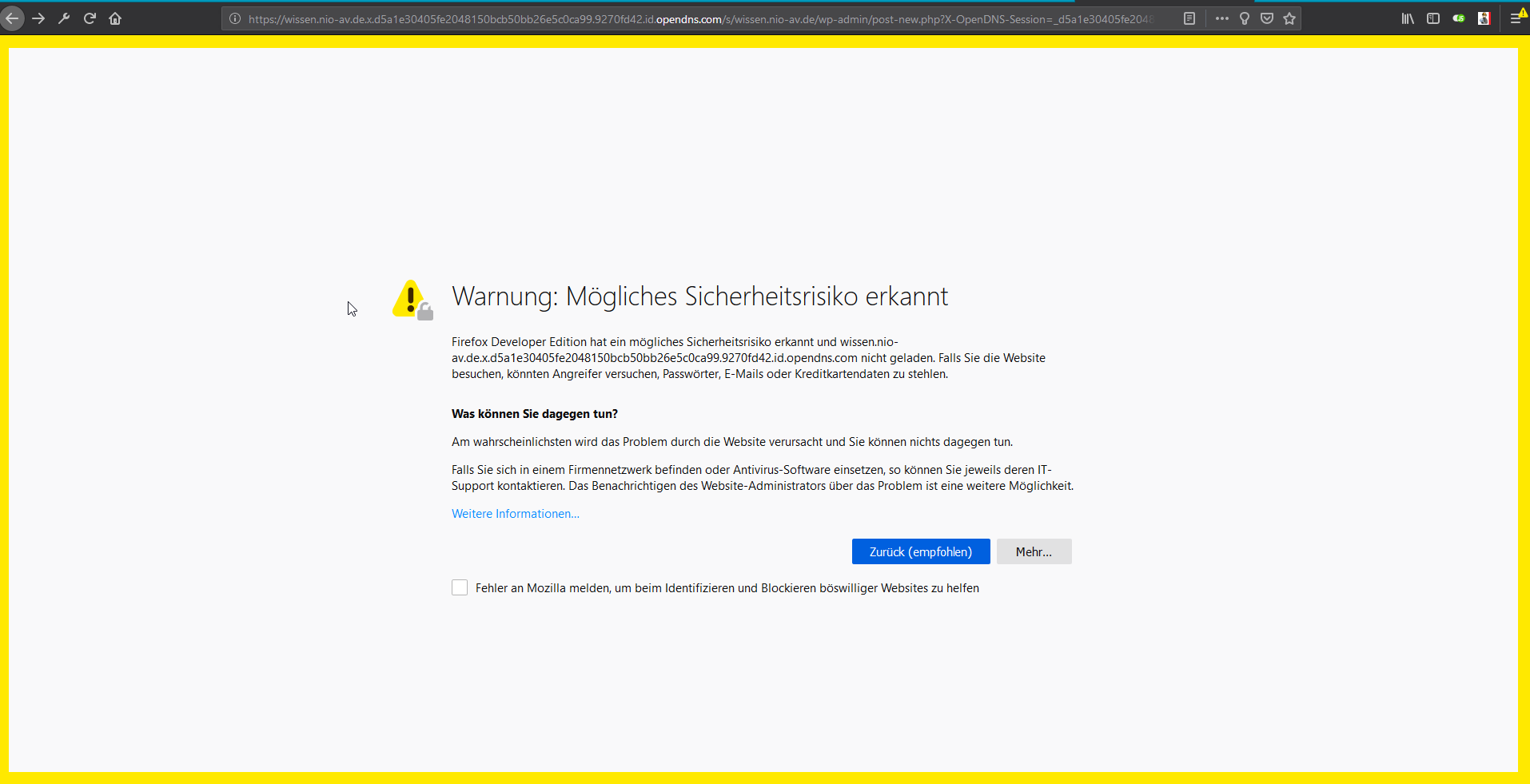This screenshot has width=1530, height=784.
Task: Click the detective avatar extension icon
Action: point(1484,18)
